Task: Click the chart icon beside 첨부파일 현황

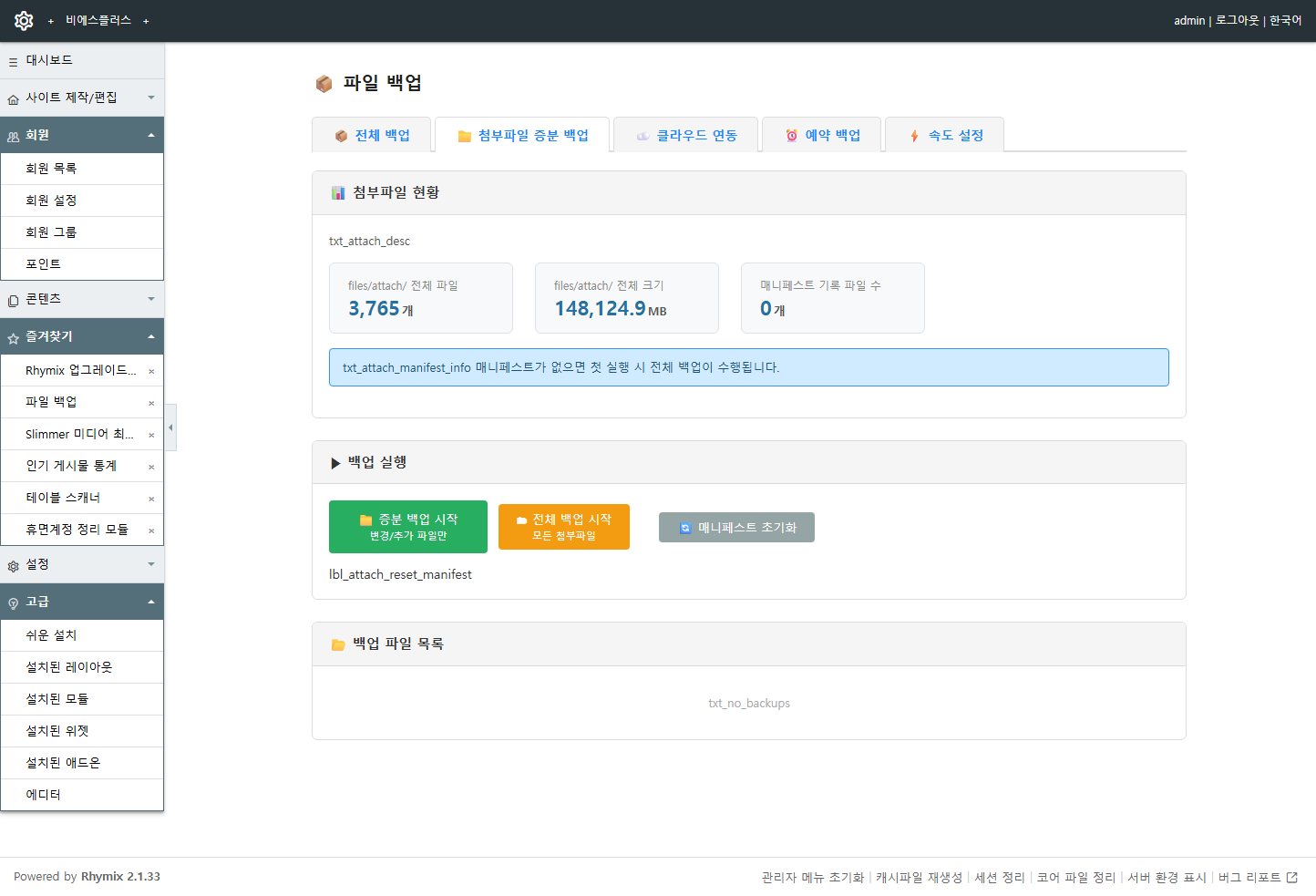Action: 338,192
